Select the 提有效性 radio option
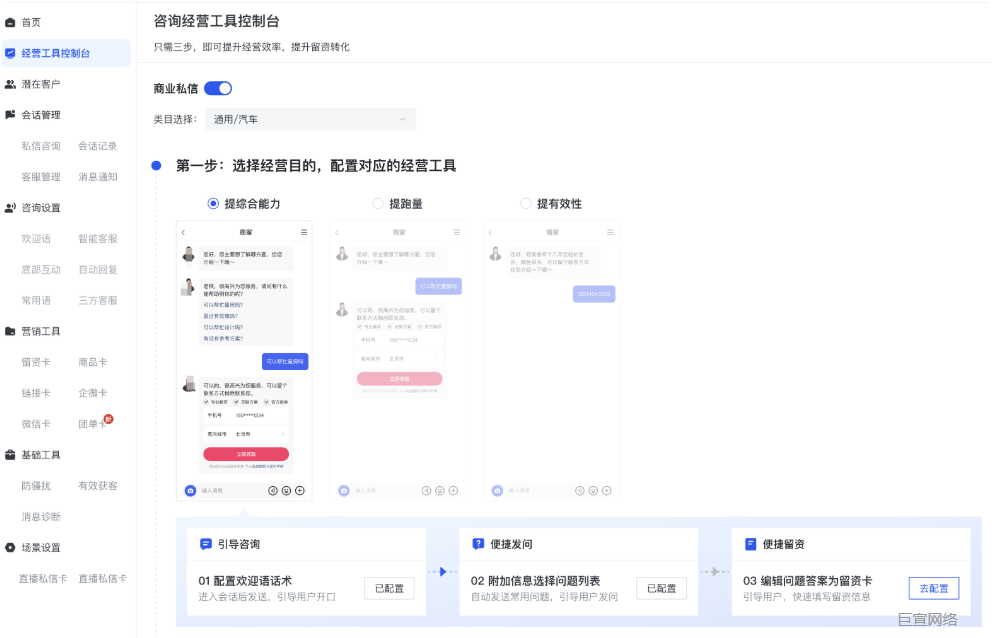992x638 pixels. point(525,204)
